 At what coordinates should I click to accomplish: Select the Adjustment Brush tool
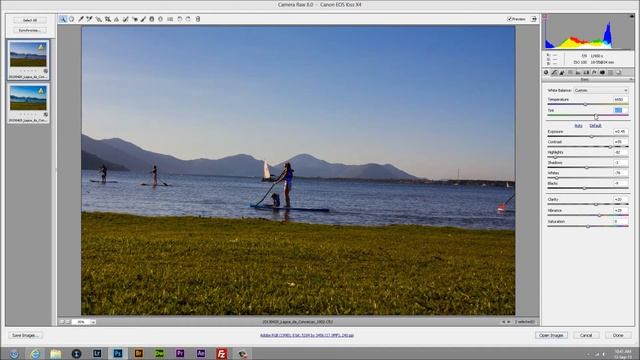(143, 19)
